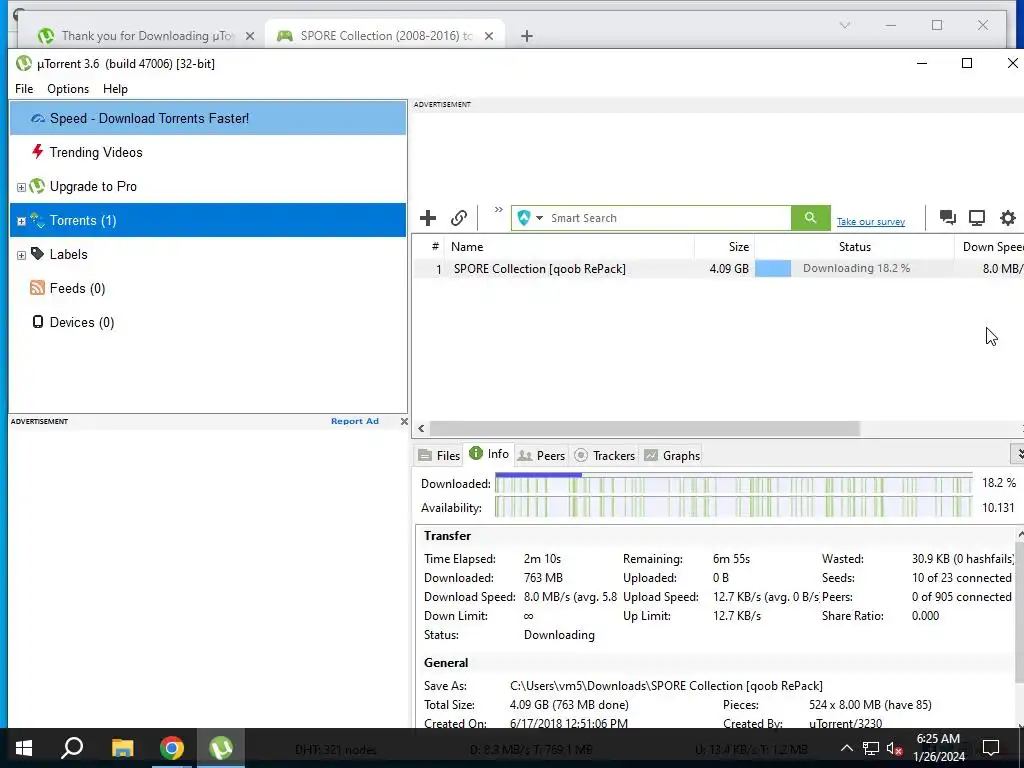
Task: Click the Devices phone icon
Action: [x=38, y=321]
